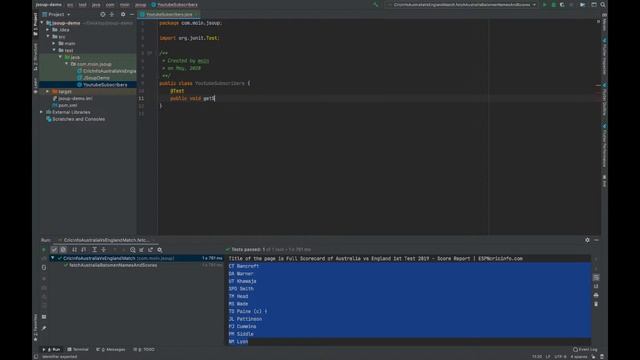Select Scratches and Consoles node
This screenshot has width=640, height=360.
coord(76,119)
